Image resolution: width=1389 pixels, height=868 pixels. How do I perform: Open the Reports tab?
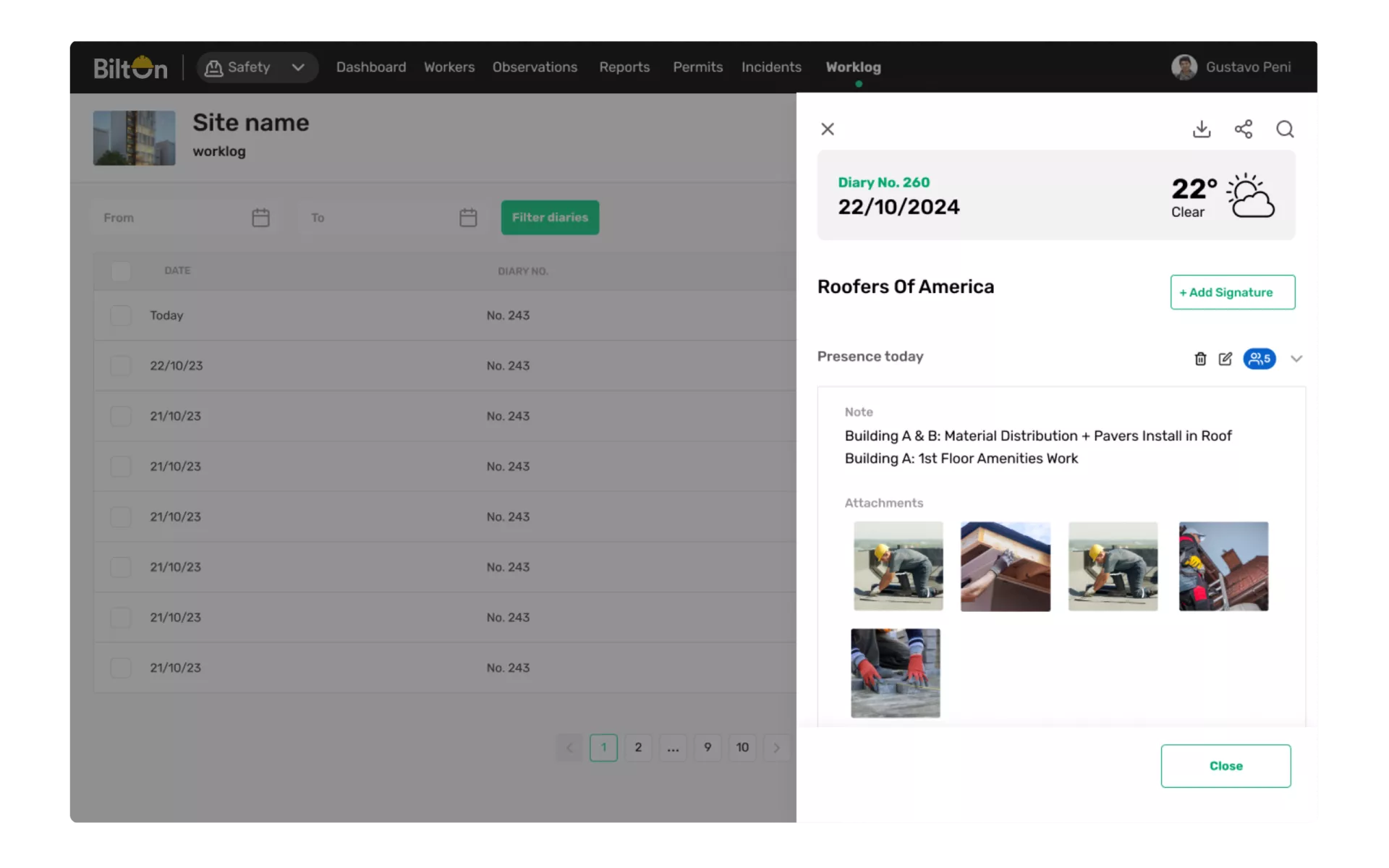pyautogui.click(x=624, y=67)
